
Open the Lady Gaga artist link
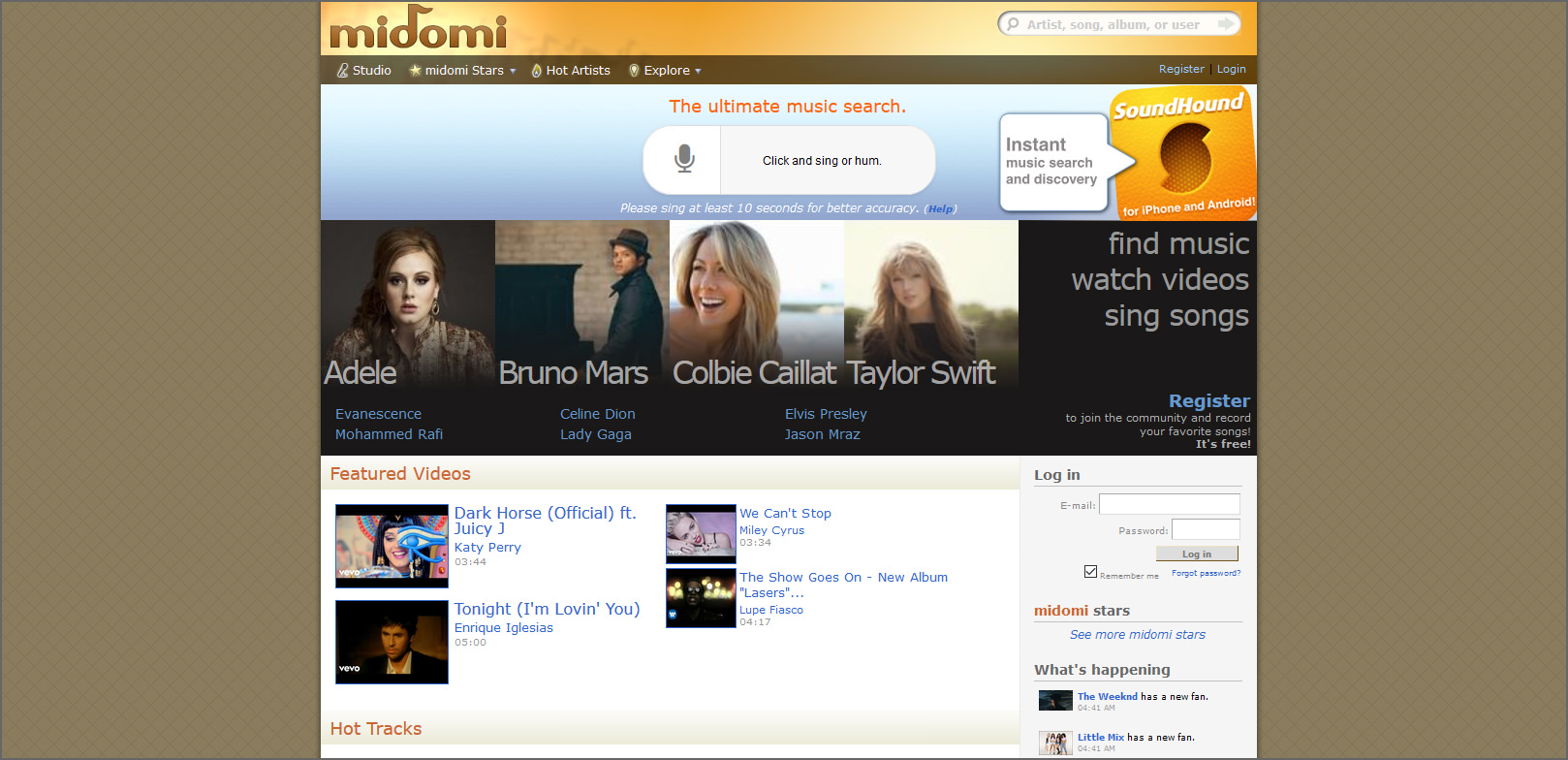[x=596, y=434]
